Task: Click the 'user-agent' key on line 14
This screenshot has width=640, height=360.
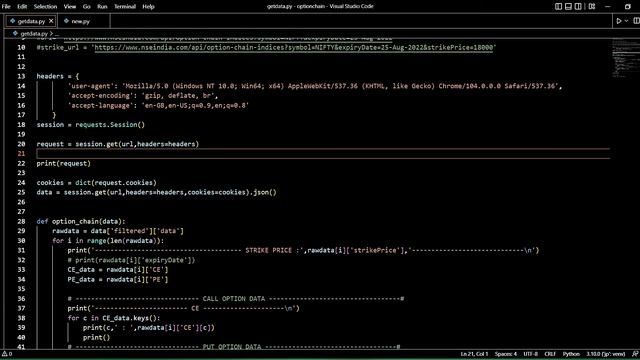Action: click(x=91, y=86)
